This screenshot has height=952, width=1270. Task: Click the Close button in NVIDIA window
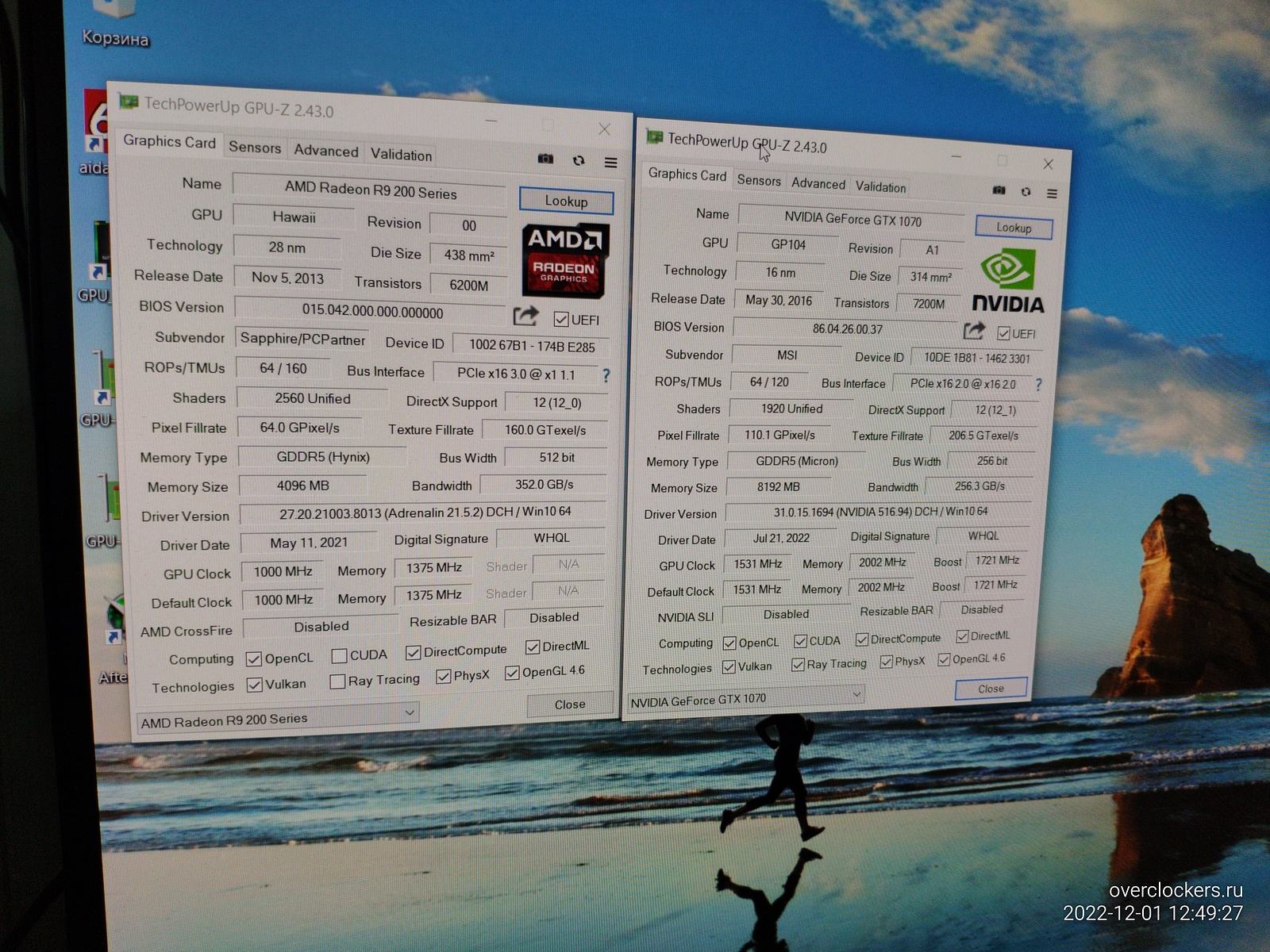tap(991, 689)
